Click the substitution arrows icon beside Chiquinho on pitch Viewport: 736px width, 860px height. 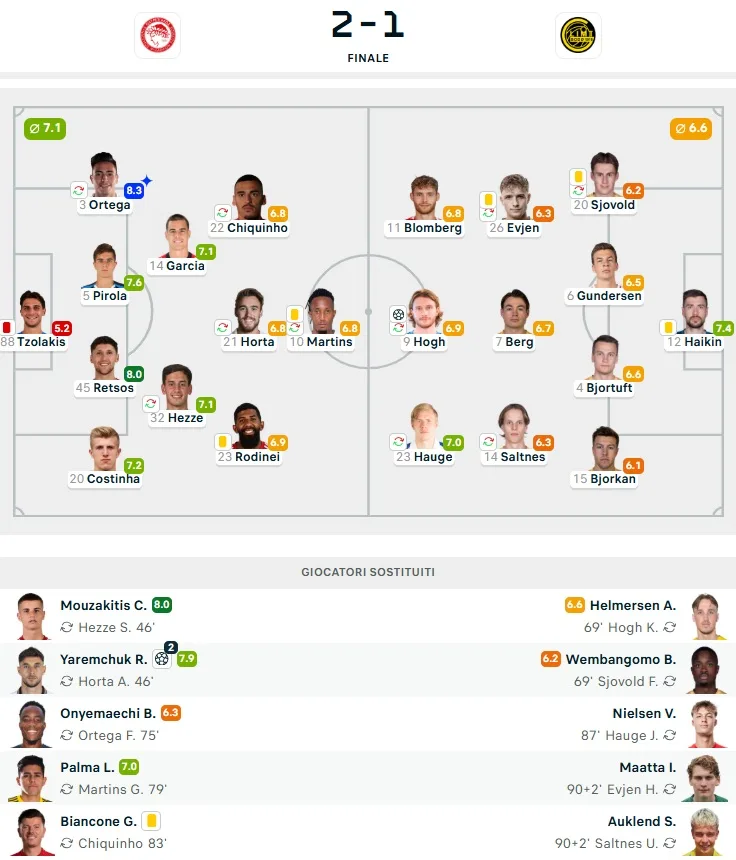point(222,213)
